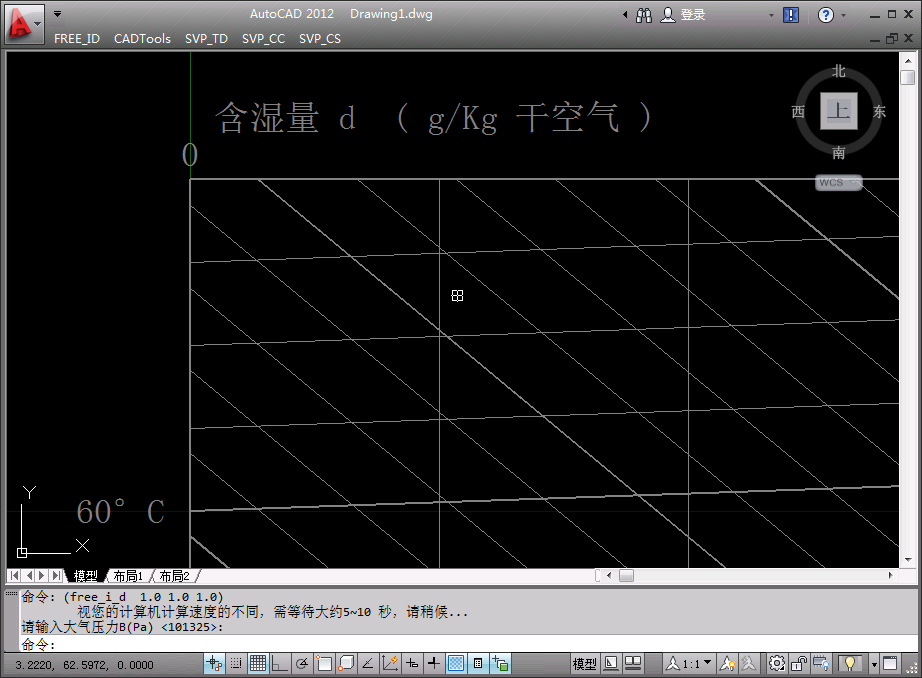Viewport: 922px width, 678px height.
Task: Click ViewCube 北 (north) direction
Action: (839, 72)
